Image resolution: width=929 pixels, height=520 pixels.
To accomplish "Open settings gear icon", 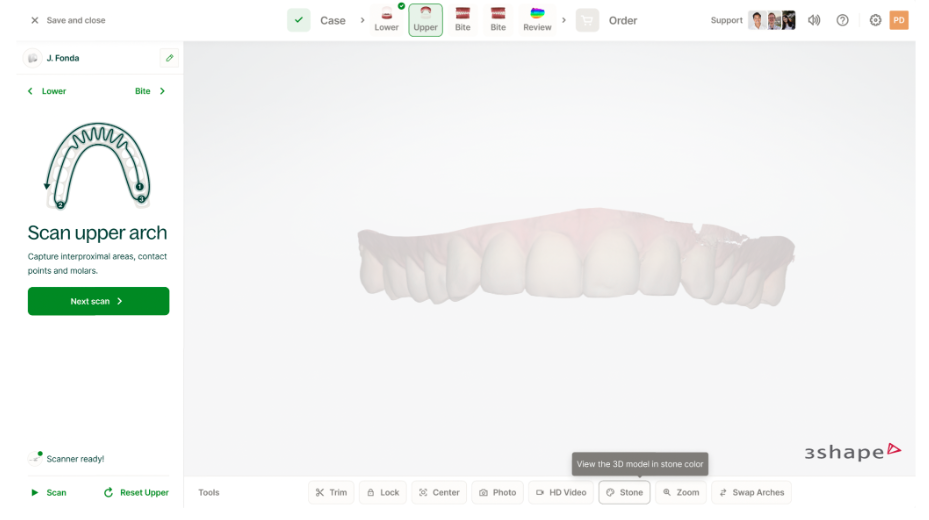I will 875,20.
